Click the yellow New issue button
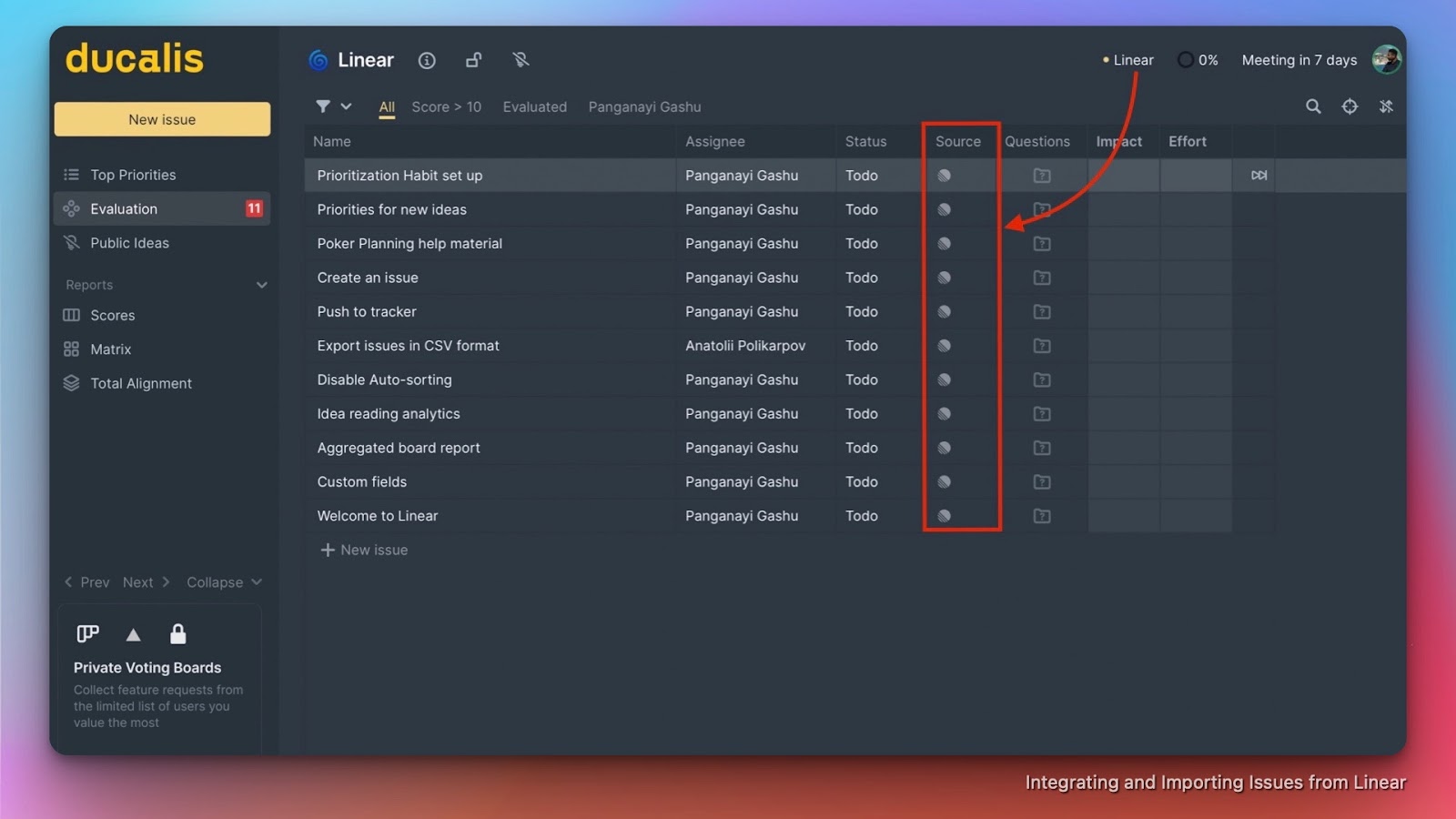Viewport: 1456px width, 819px height. [x=162, y=119]
